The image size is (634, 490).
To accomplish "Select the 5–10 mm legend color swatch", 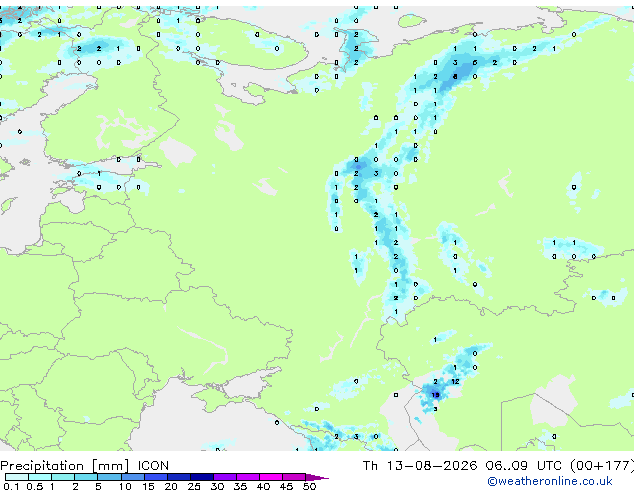I will pyautogui.click(x=109, y=477).
